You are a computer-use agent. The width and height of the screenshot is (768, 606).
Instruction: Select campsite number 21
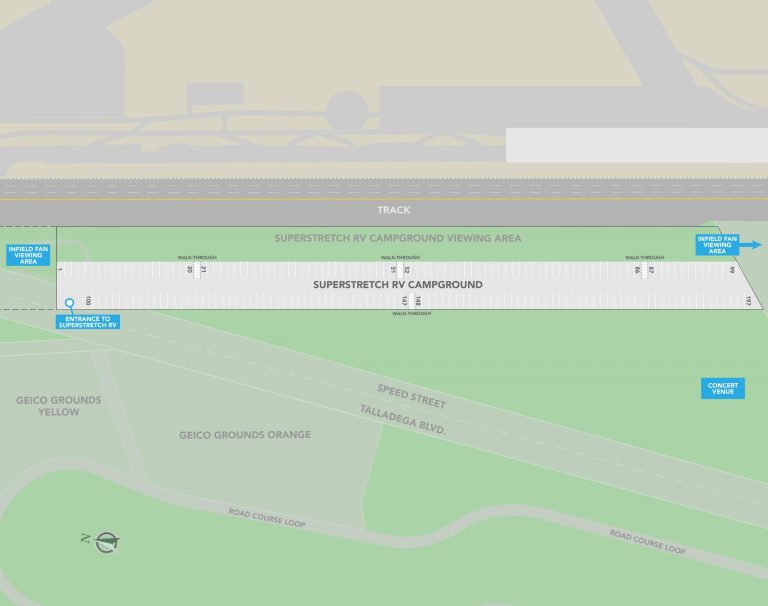point(203,269)
